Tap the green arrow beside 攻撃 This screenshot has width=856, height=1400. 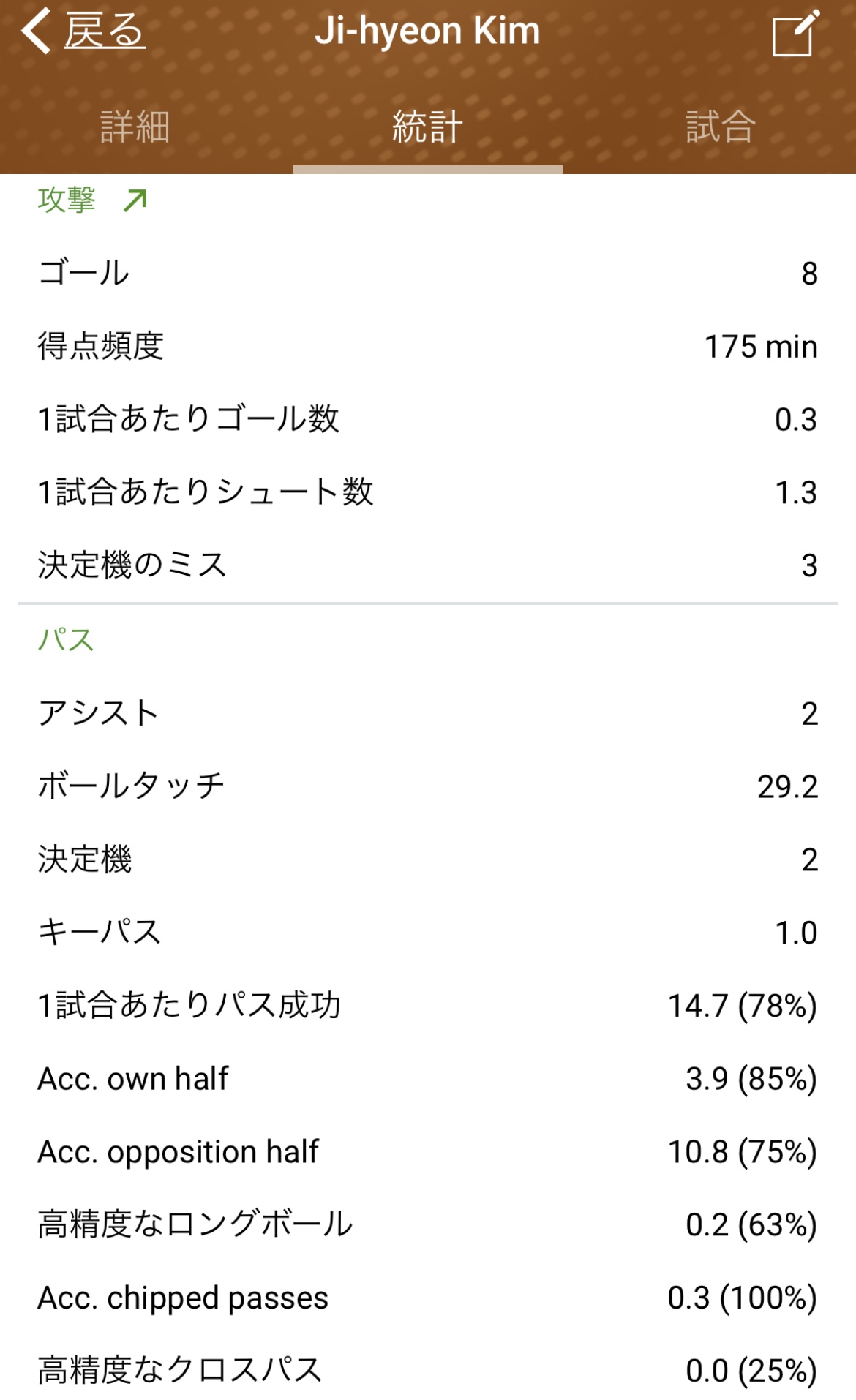pyautogui.click(x=135, y=200)
